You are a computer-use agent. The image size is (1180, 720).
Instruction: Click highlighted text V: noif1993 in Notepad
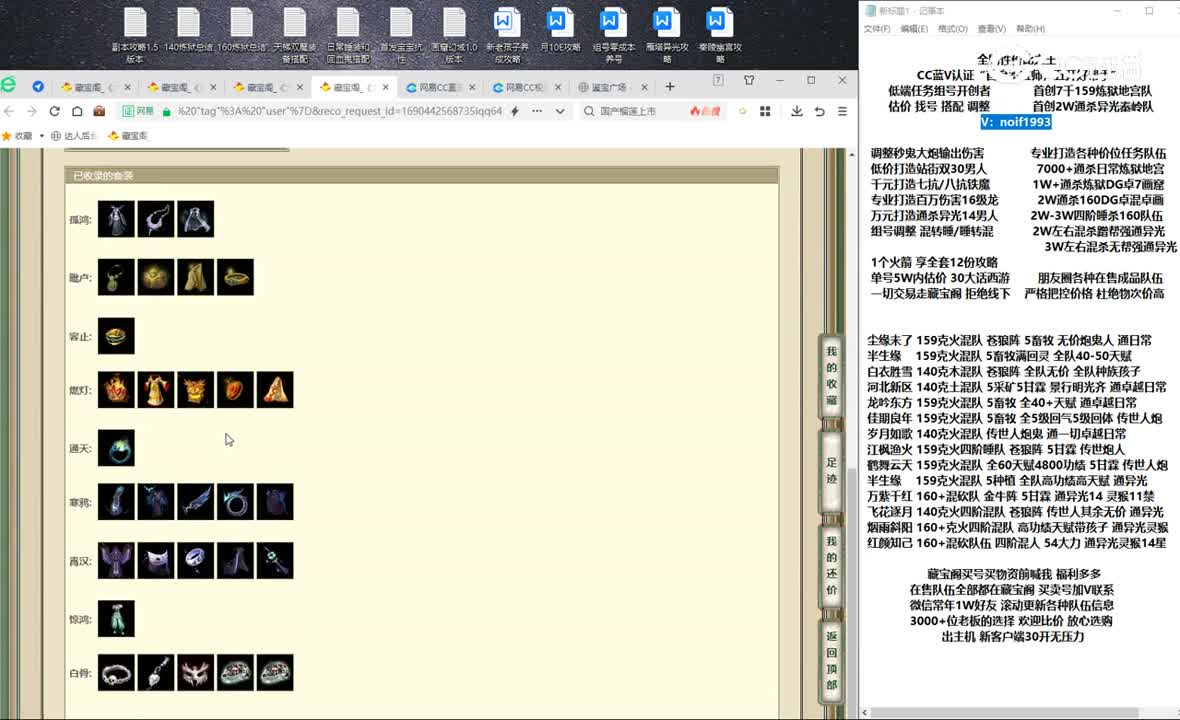1015,122
